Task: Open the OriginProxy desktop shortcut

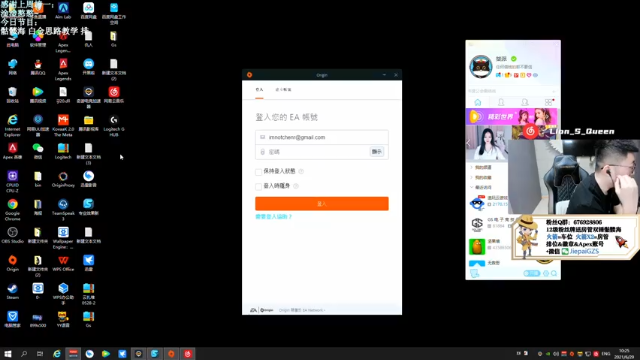Action: click(63, 179)
